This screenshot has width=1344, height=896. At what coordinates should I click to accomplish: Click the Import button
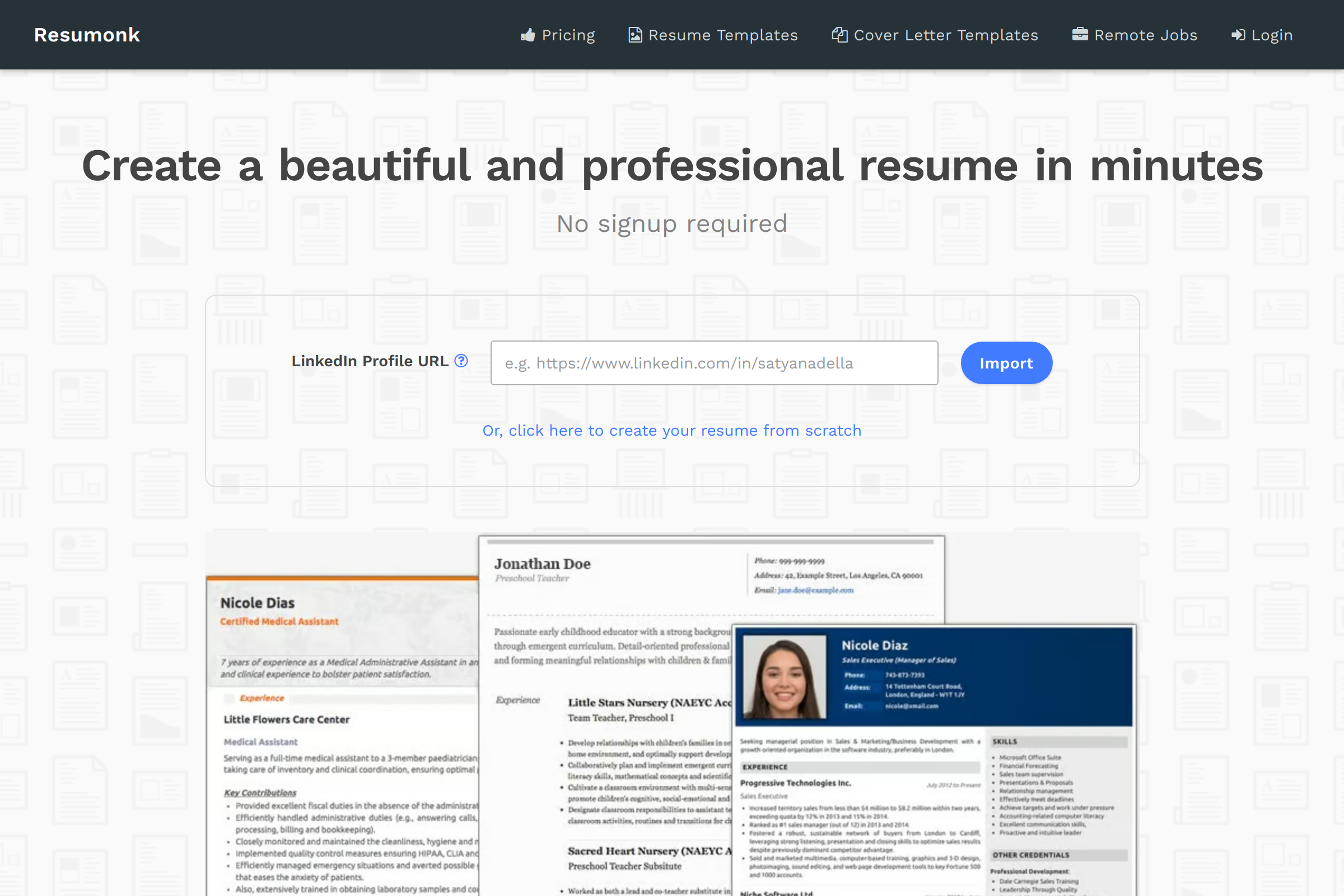[1006, 362]
